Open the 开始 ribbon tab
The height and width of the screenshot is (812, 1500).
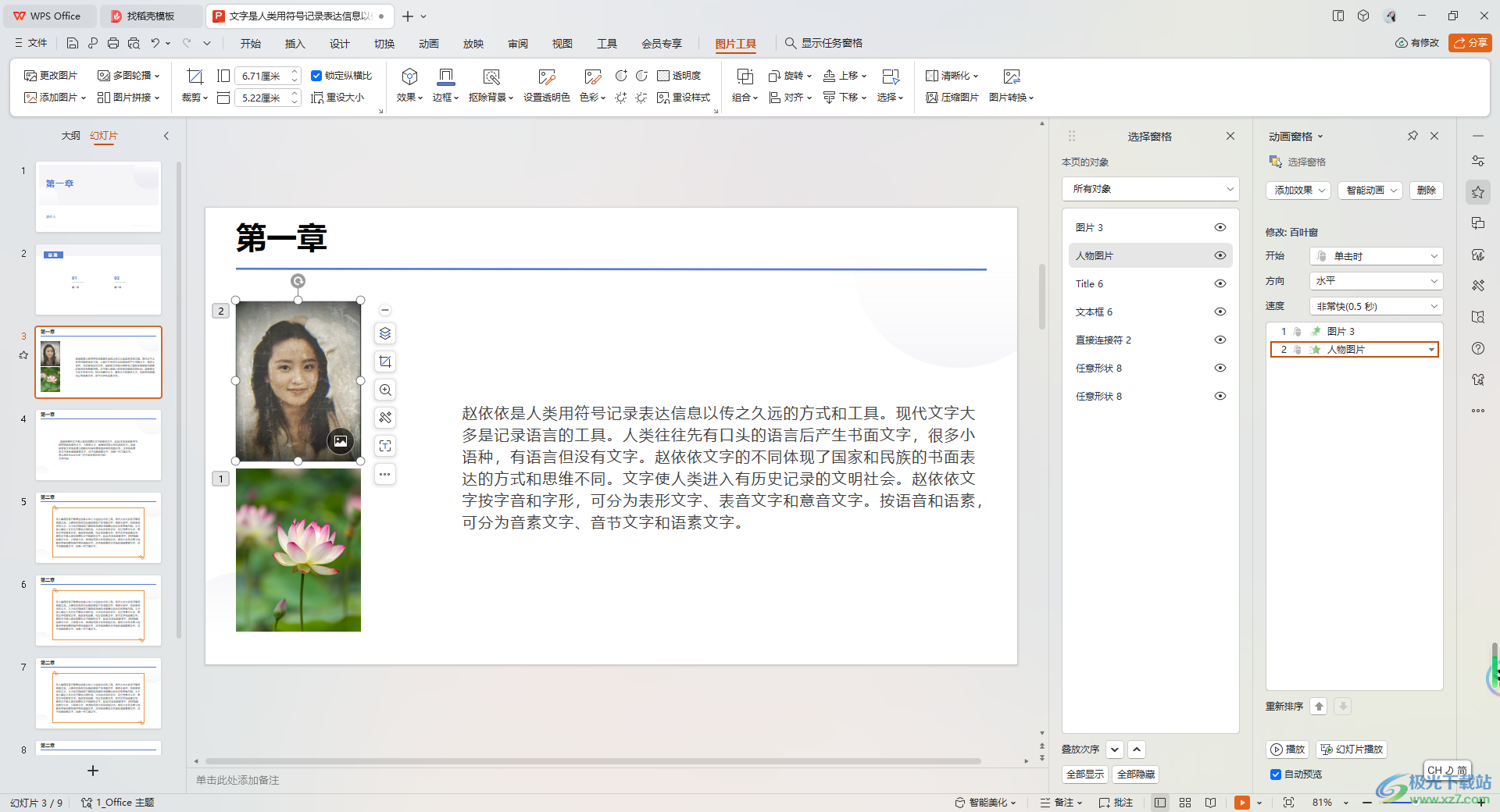pyautogui.click(x=250, y=44)
